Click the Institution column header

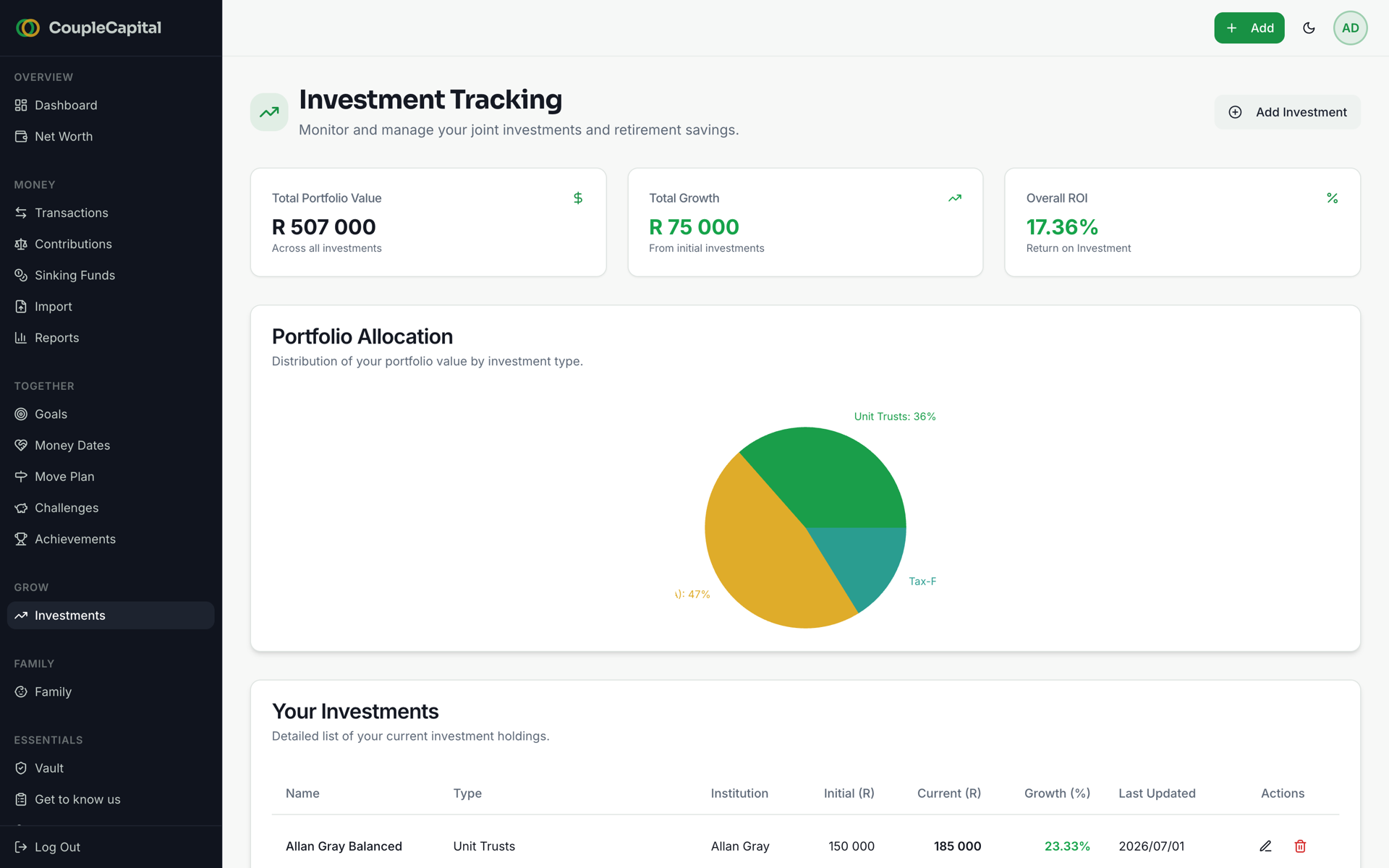(x=739, y=793)
